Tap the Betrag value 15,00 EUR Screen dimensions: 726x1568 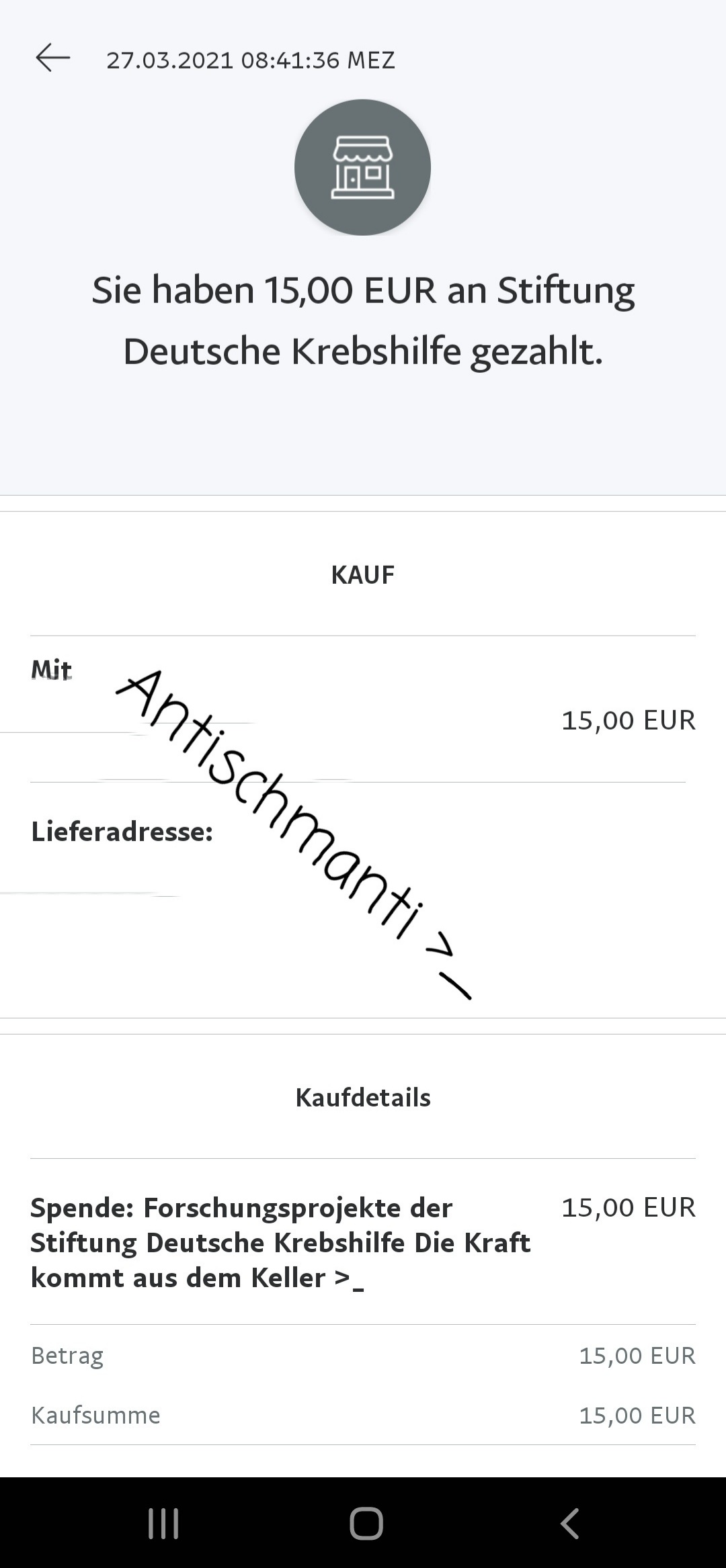(637, 1356)
